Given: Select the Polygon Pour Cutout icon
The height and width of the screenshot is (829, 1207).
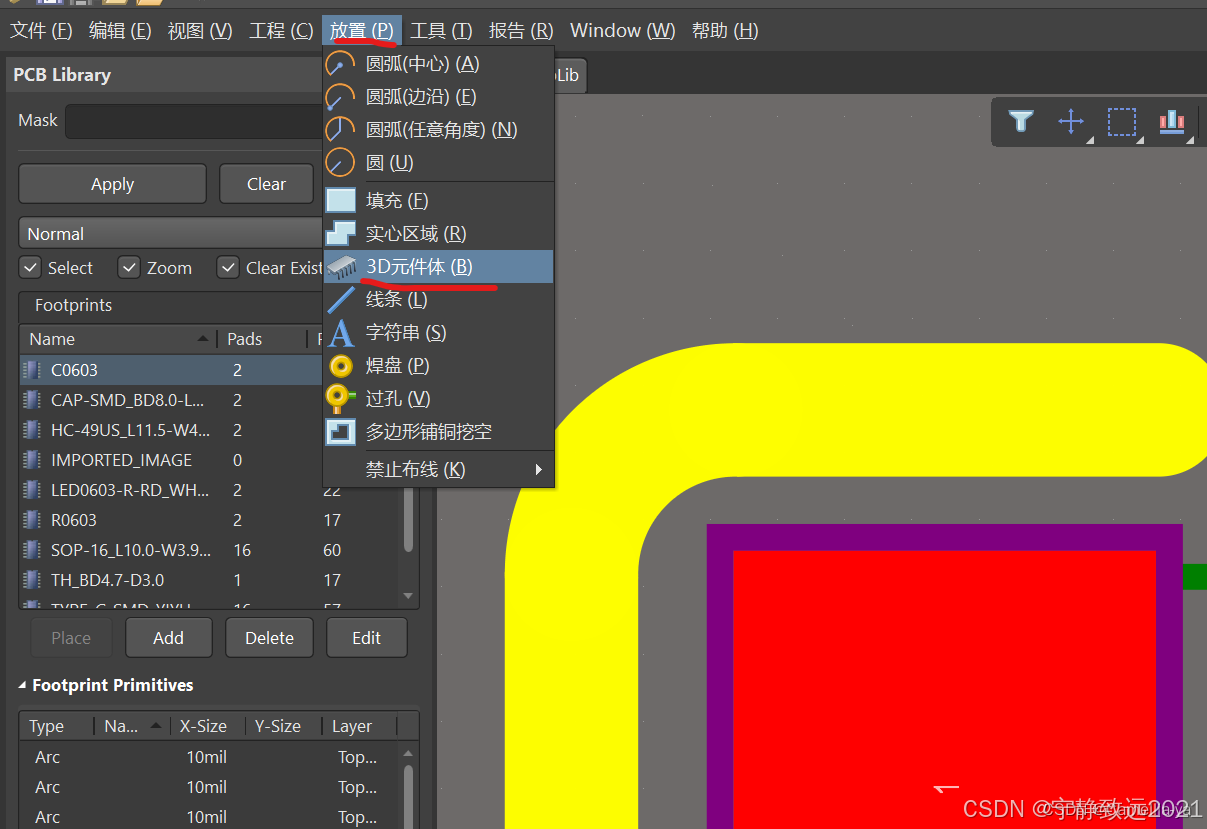Looking at the screenshot, I should click(x=341, y=432).
